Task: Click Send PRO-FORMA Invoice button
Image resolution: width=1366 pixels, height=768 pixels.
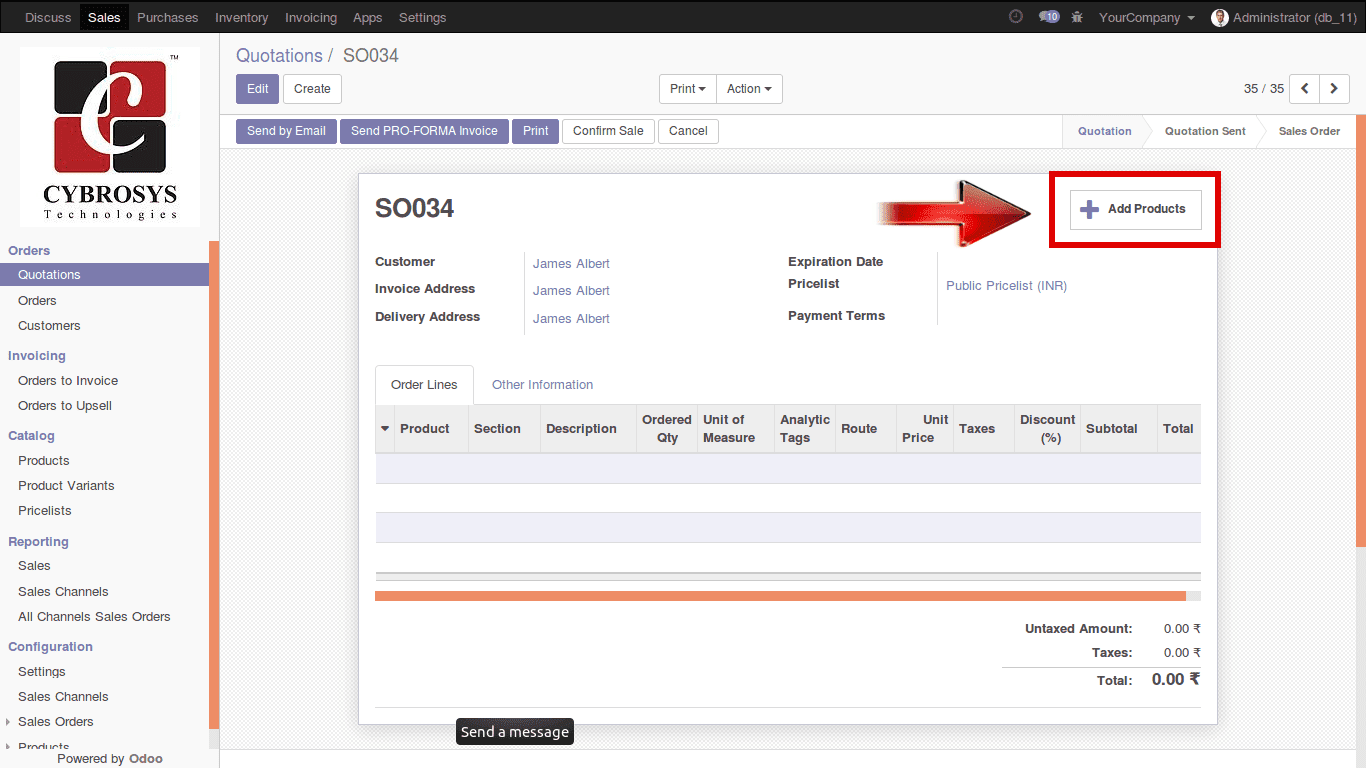Action: (424, 131)
